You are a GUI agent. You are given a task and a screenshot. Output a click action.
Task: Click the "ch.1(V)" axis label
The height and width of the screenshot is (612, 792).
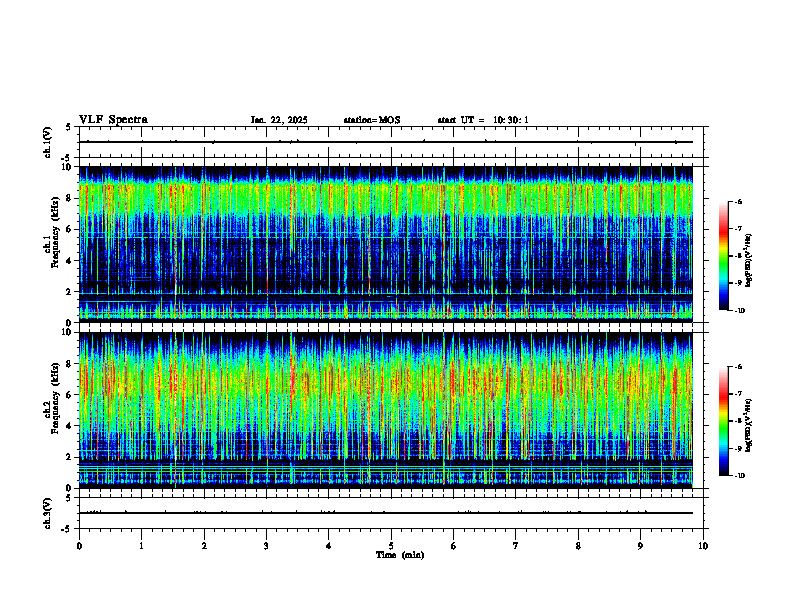tap(47, 142)
